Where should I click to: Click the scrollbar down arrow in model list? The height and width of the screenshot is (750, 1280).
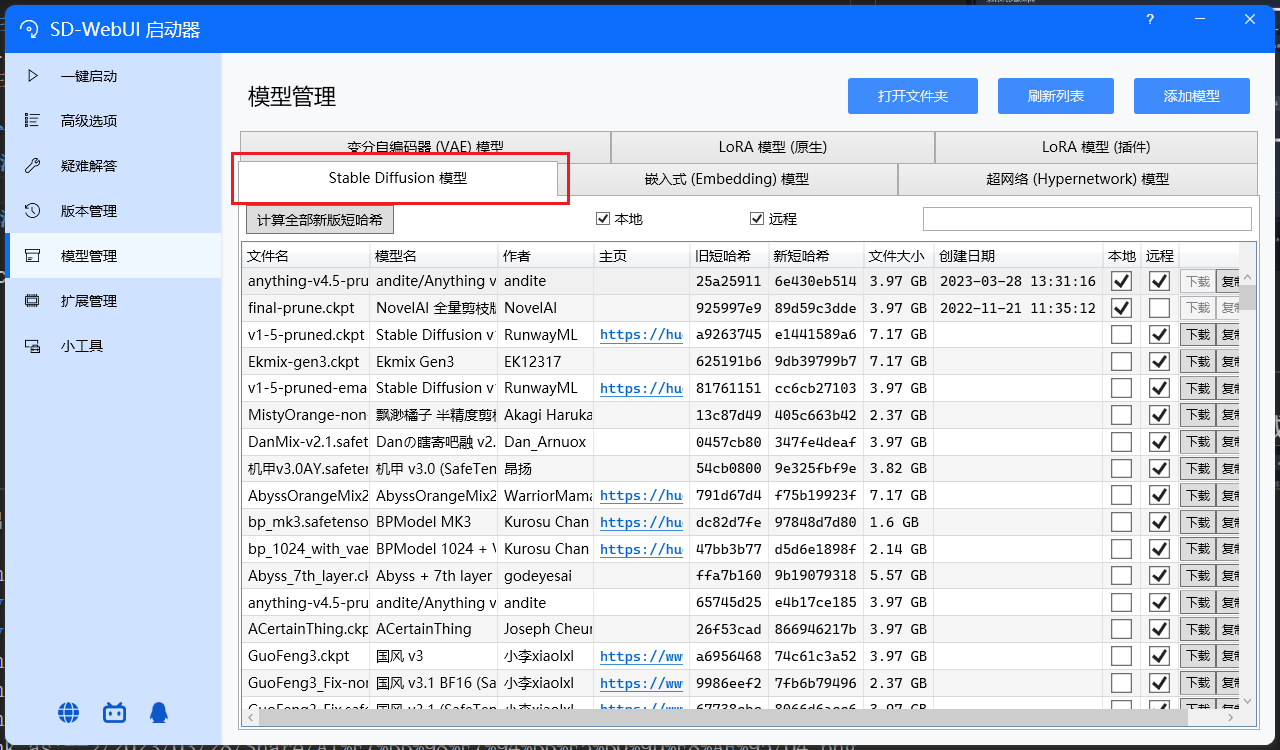(1248, 701)
